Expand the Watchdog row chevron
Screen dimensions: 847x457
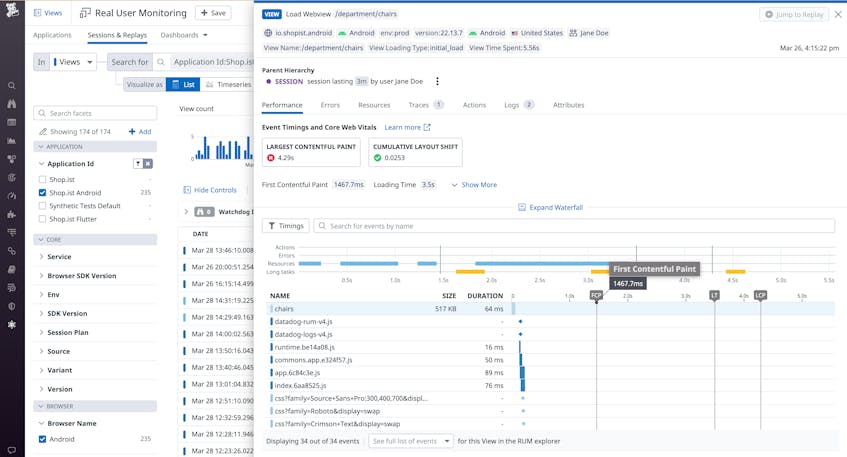pos(186,212)
